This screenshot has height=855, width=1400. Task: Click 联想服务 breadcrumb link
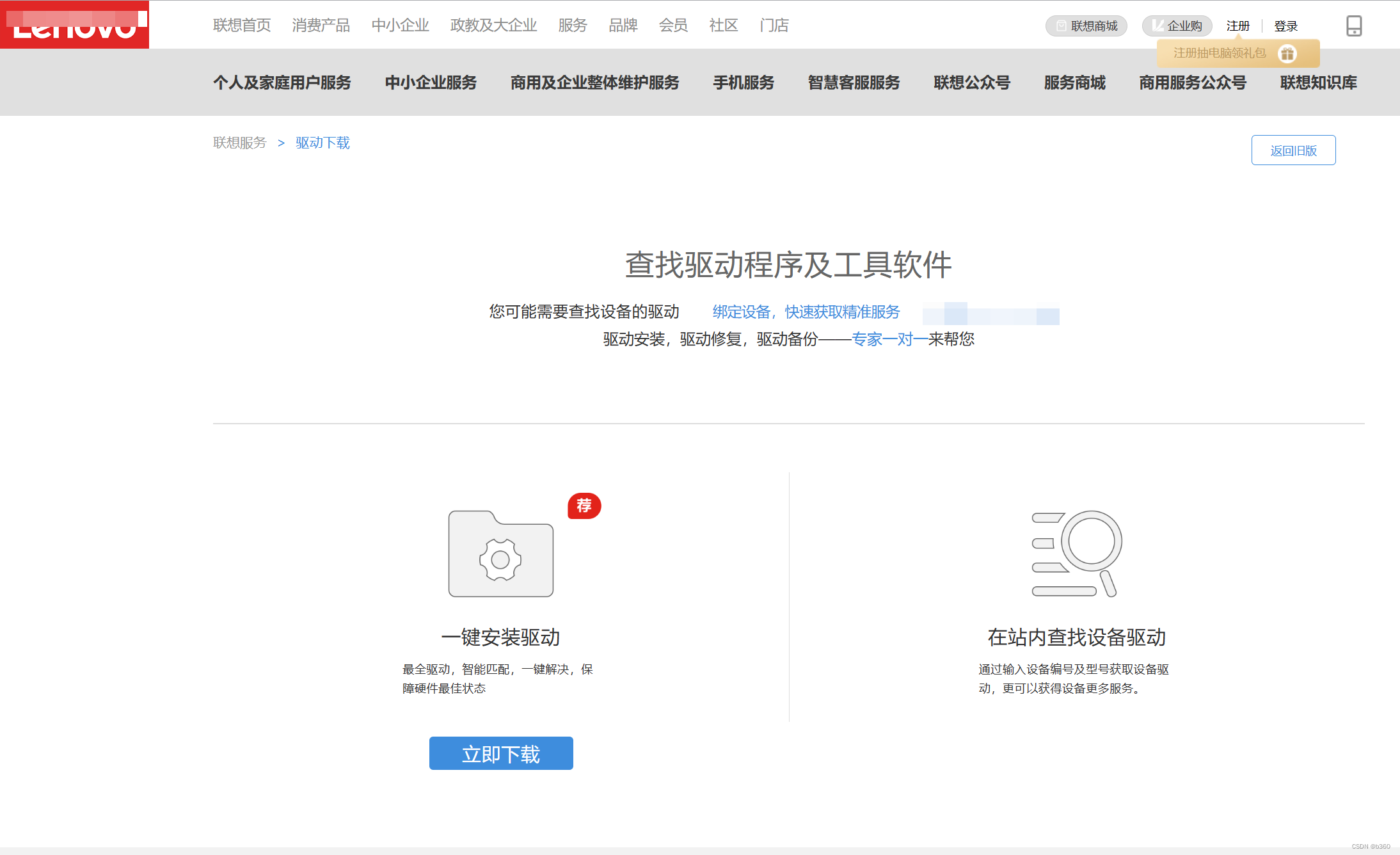[x=239, y=143]
